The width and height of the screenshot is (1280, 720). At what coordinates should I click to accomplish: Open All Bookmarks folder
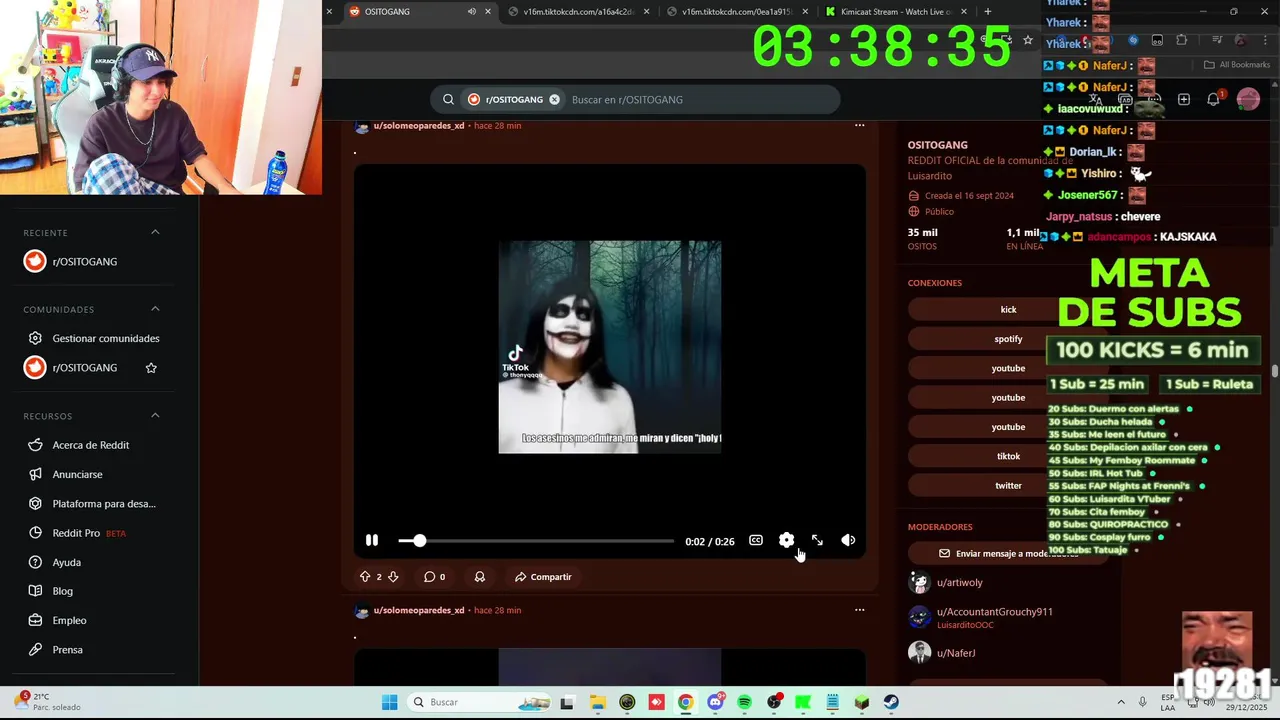(x=1237, y=65)
